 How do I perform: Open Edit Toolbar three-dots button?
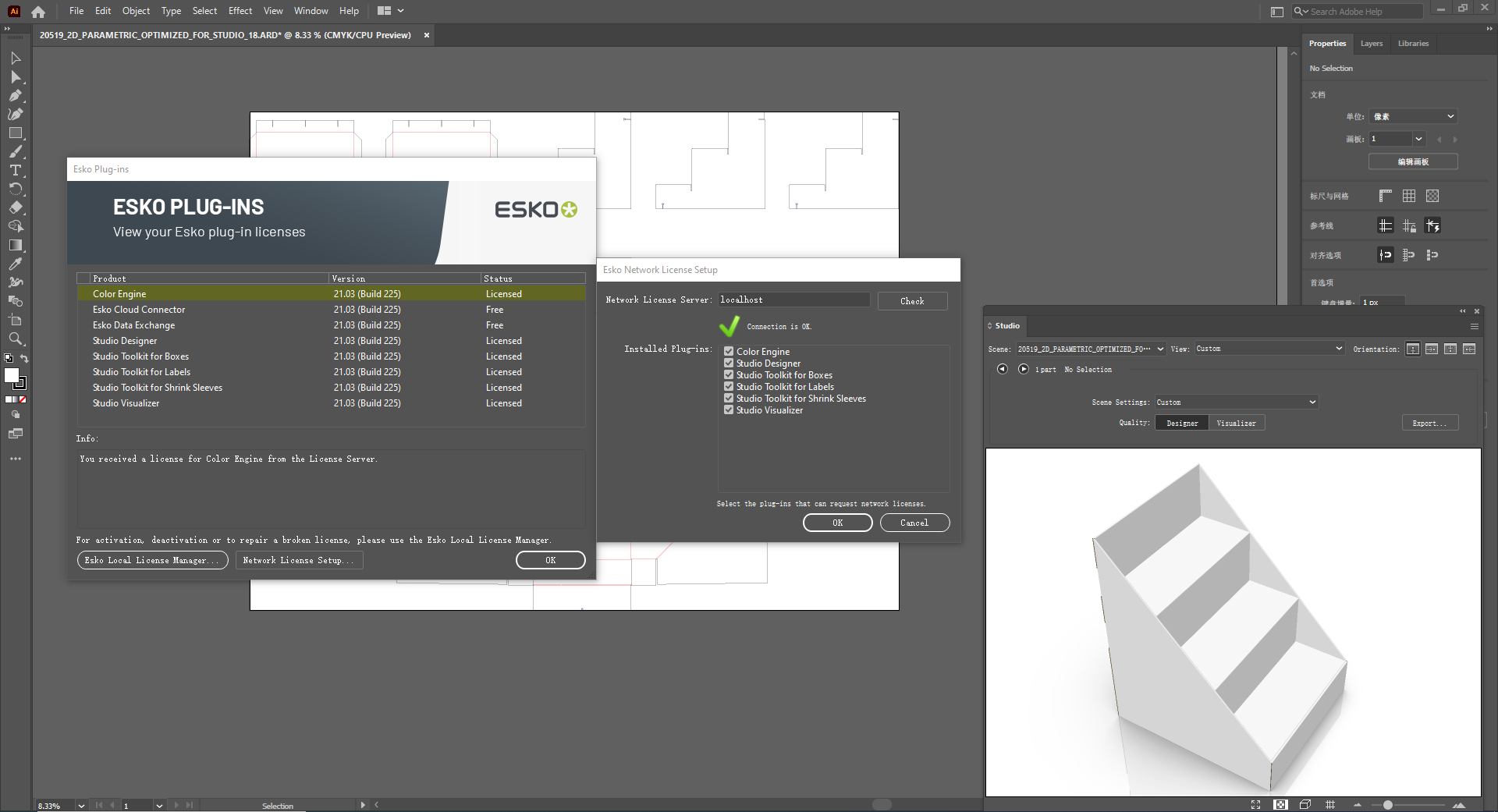click(x=15, y=459)
